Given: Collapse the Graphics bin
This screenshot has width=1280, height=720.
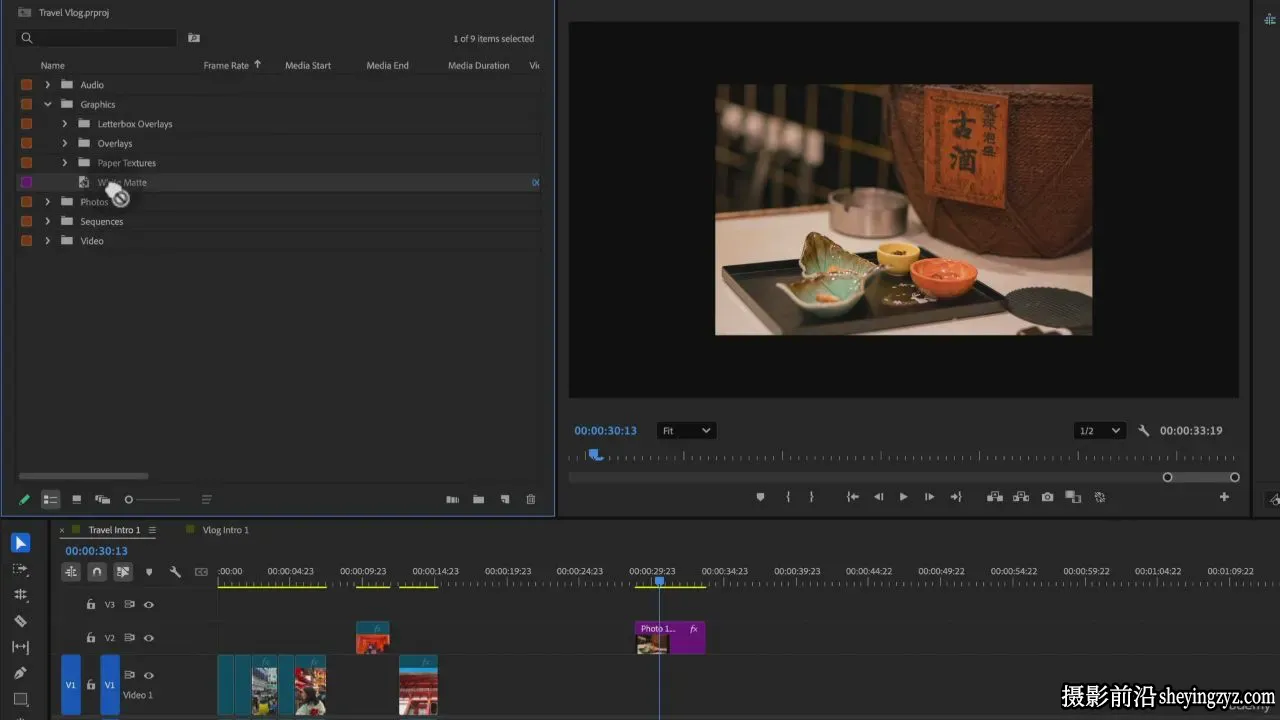Looking at the screenshot, I should point(47,104).
